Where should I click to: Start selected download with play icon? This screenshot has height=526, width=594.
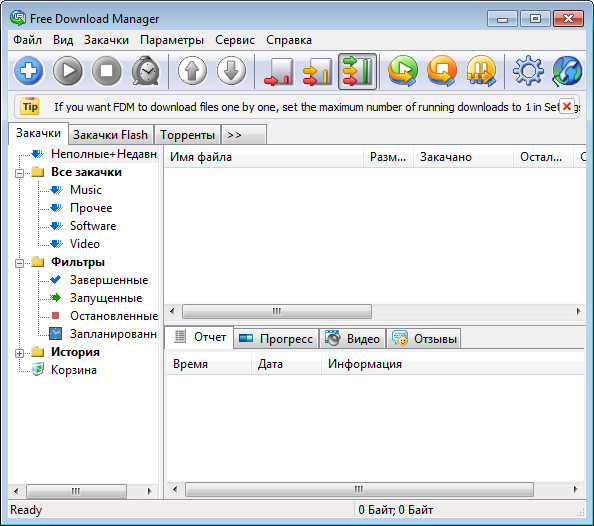pyautogui.click(x=68, y=71)
